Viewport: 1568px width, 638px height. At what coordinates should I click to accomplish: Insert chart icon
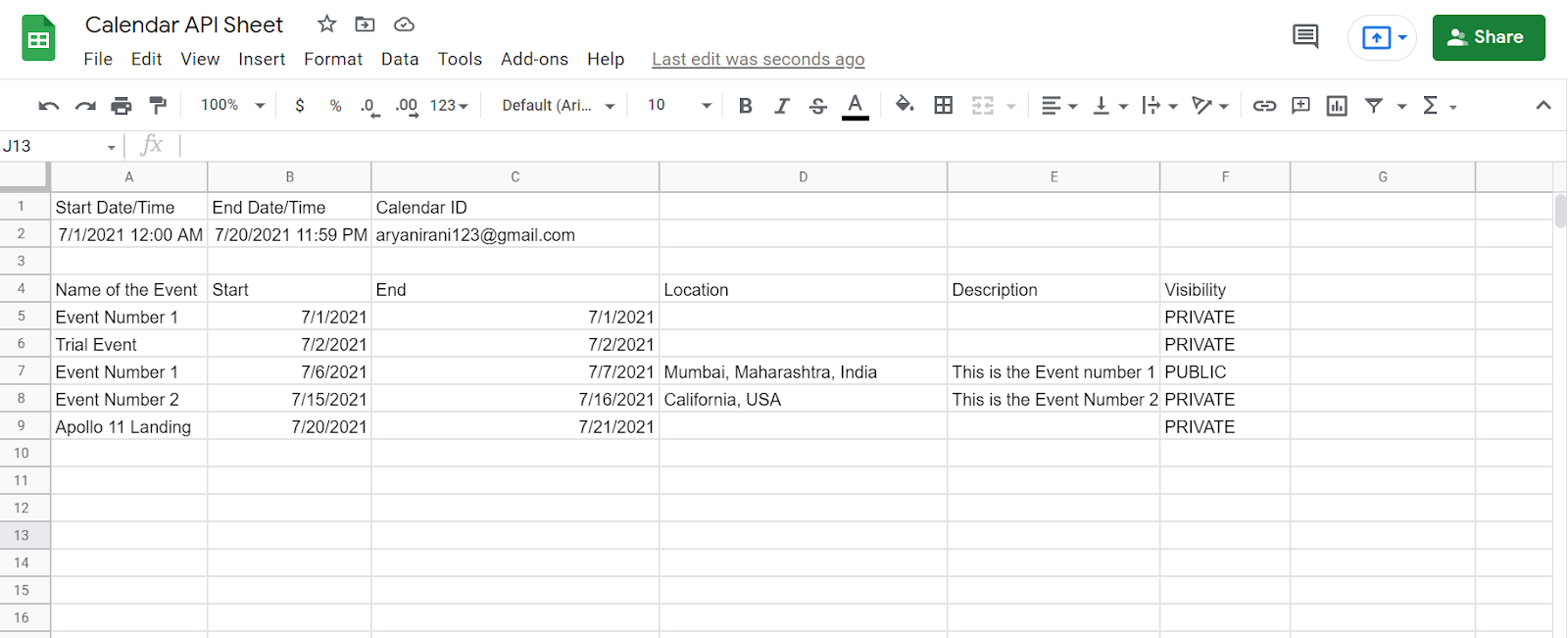point(1337,106)
